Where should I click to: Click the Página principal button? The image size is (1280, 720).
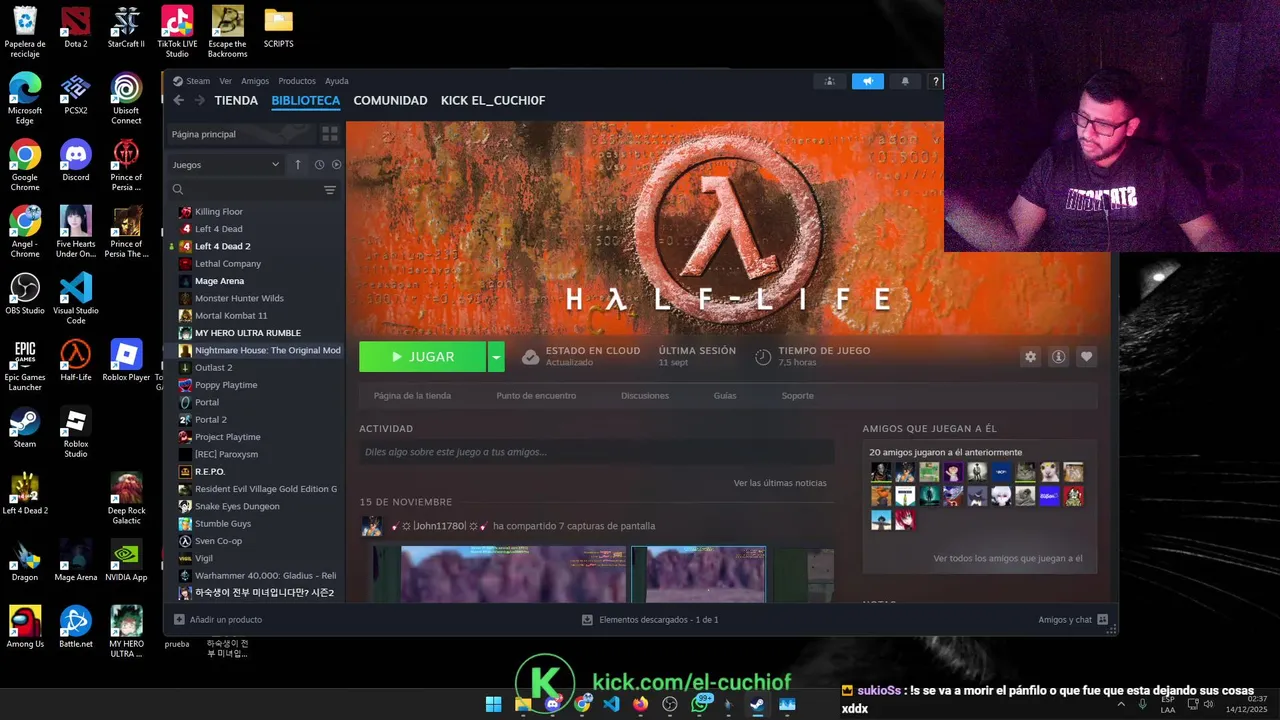241,134
